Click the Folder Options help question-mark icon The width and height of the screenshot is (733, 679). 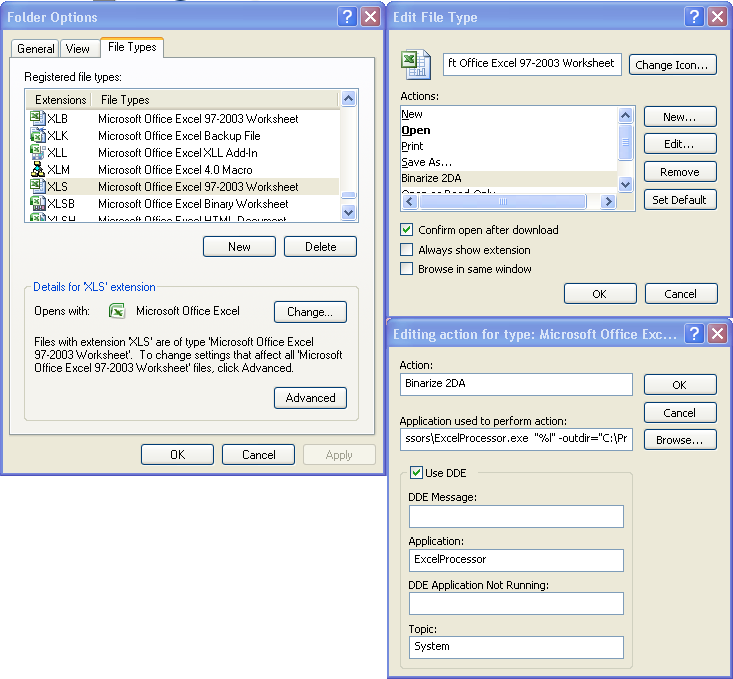[x=346, y=16]
